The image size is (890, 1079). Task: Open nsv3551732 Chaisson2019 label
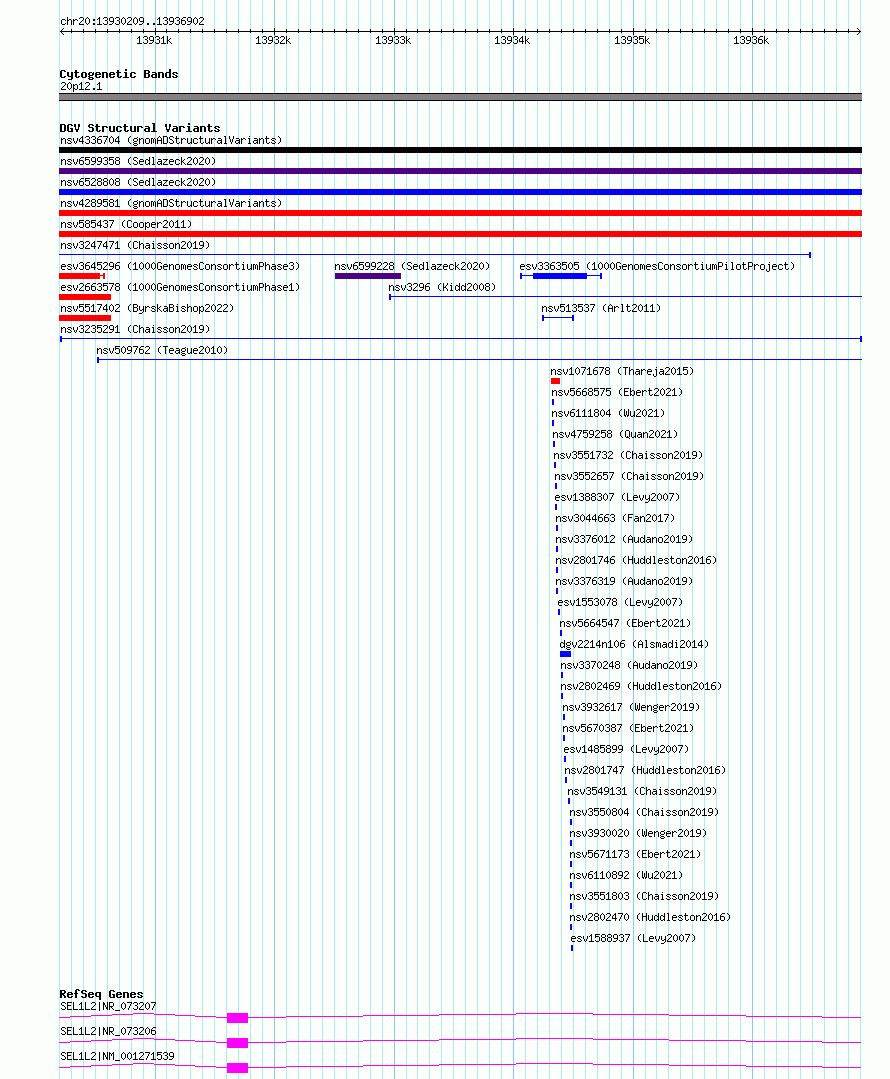point(628,455)
